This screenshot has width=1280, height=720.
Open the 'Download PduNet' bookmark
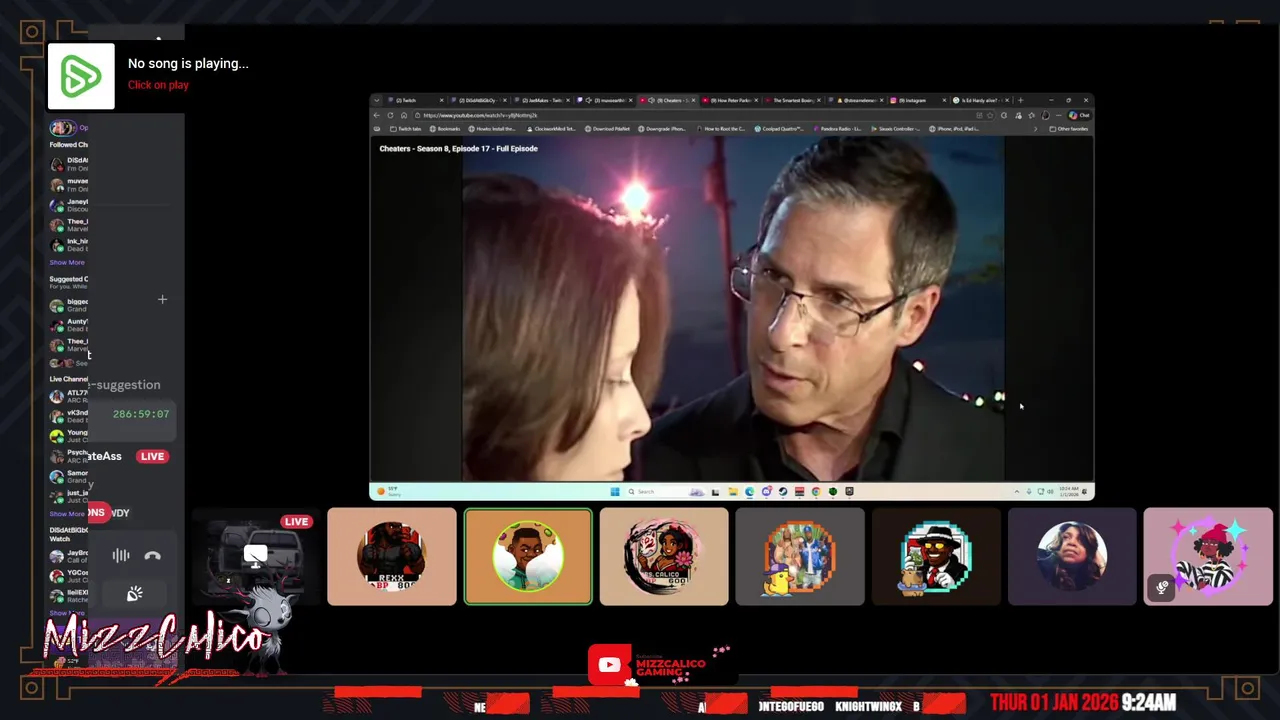[x=606, y=129]
